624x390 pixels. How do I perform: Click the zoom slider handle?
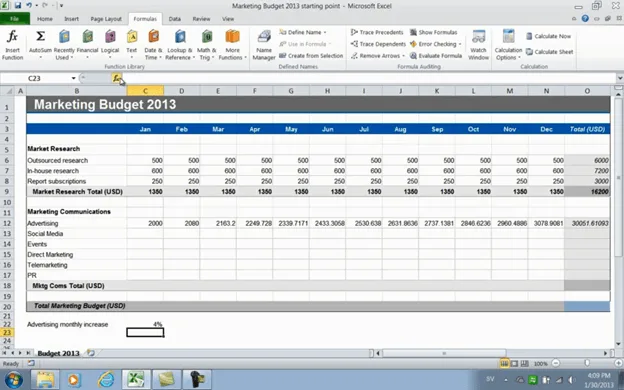[x=587, y=363]
